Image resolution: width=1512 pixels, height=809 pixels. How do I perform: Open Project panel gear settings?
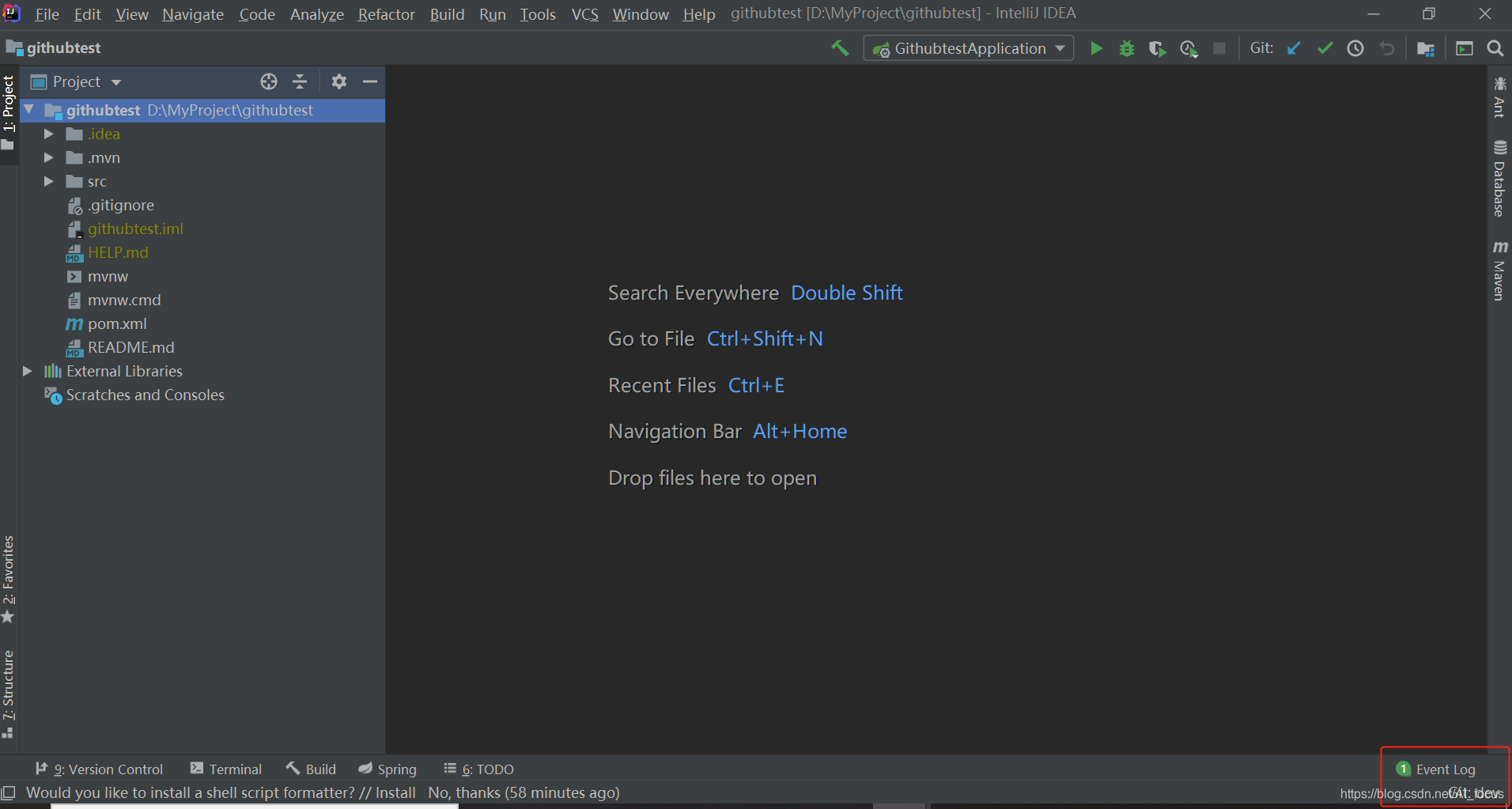coord(339,81)
